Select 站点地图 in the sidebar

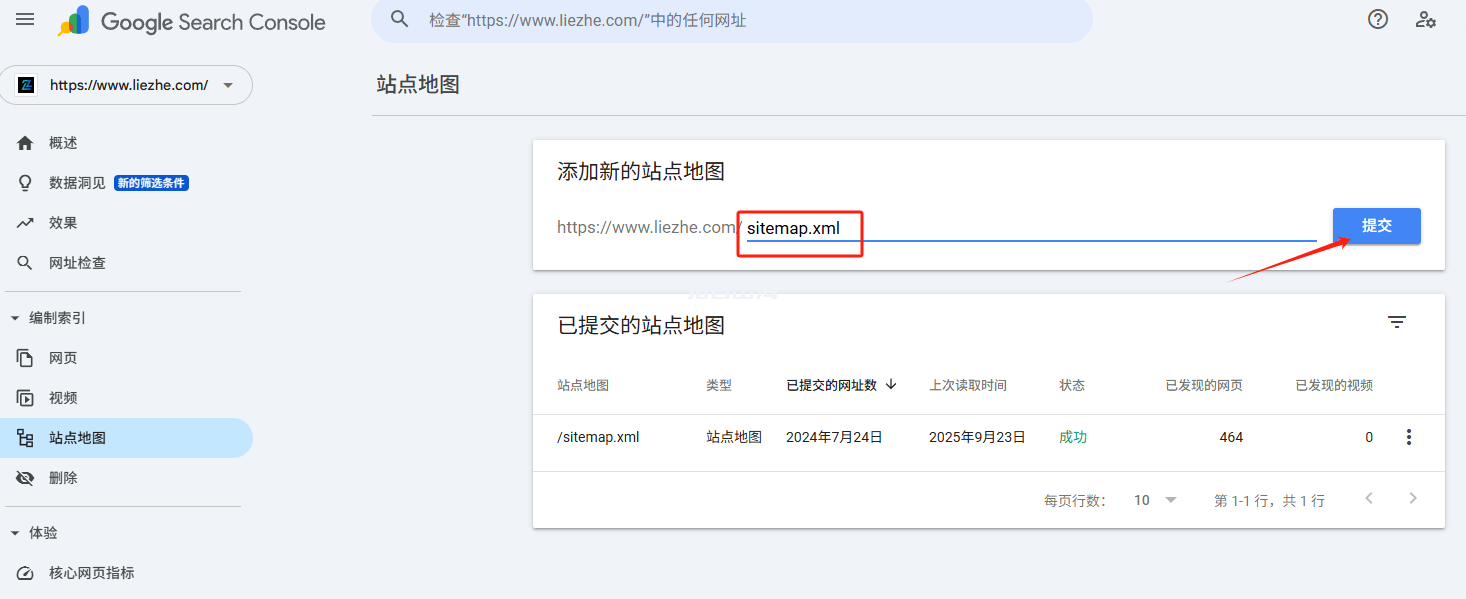click(126, 438)
